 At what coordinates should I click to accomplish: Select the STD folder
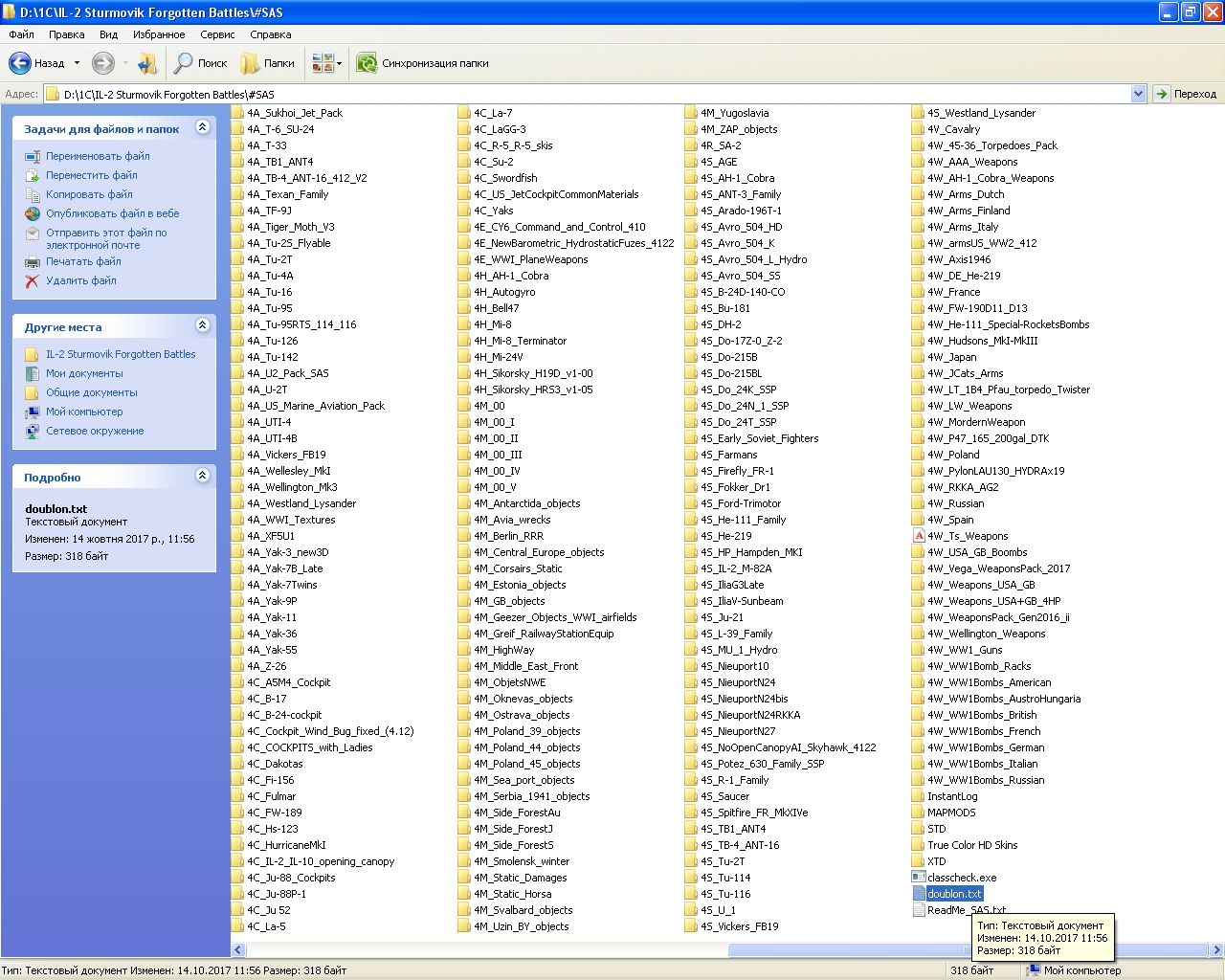coord(929,829)
